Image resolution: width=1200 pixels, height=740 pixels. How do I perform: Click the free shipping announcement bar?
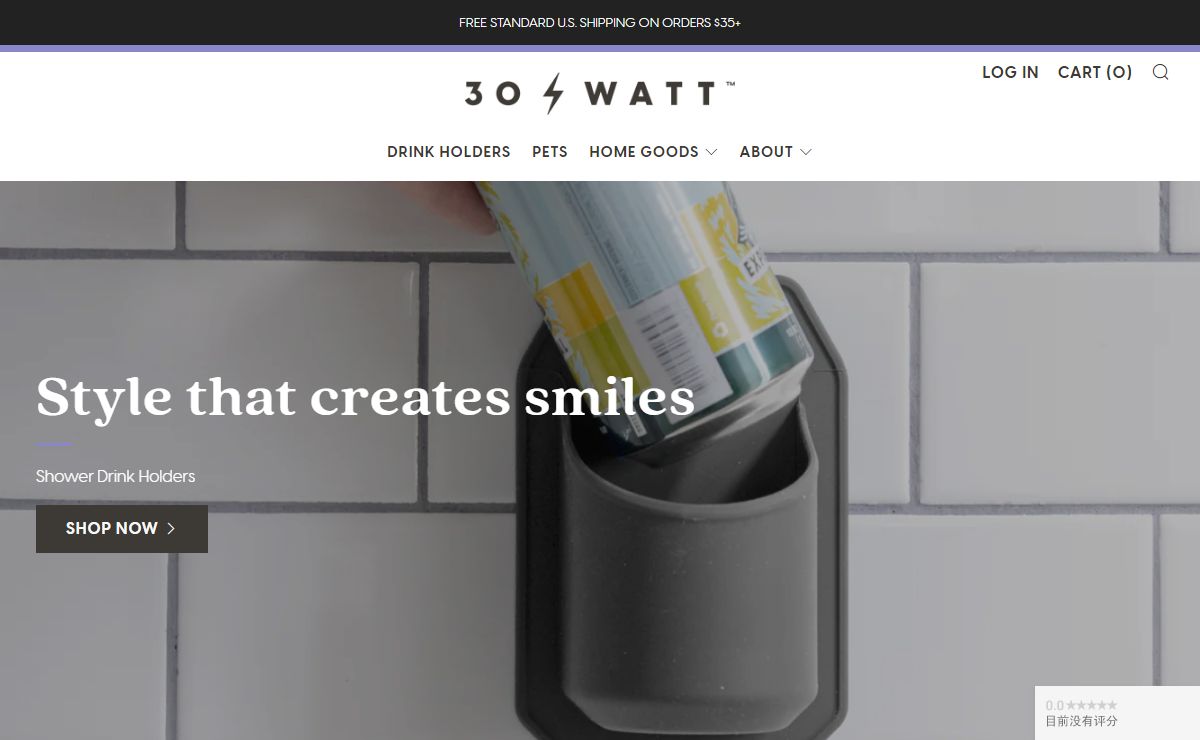(600, 22)
